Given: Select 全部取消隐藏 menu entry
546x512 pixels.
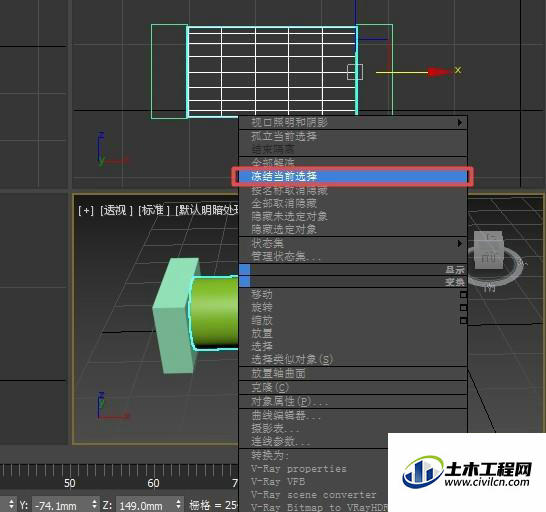Looking at the screenshot, I should pos(353,203).
